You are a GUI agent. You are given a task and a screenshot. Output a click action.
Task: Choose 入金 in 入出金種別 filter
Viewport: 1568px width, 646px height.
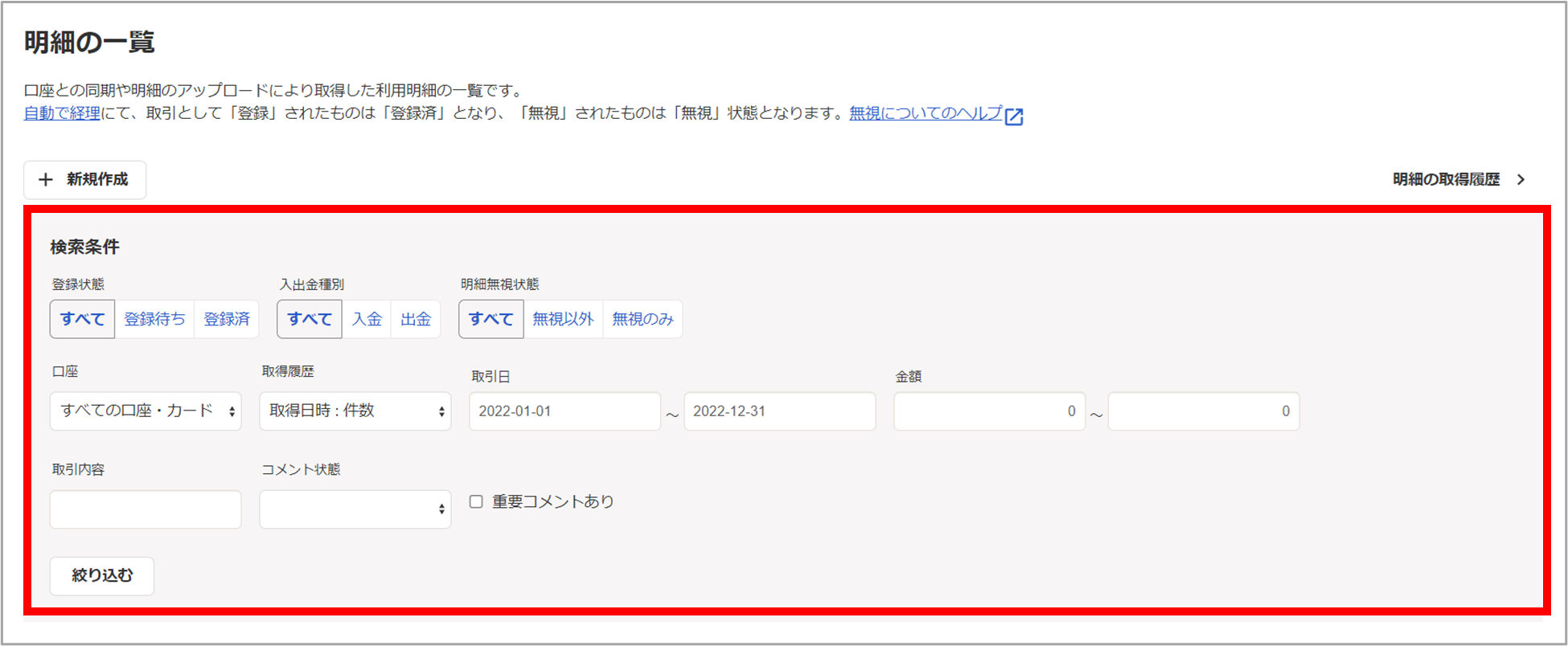pos(367,319)
